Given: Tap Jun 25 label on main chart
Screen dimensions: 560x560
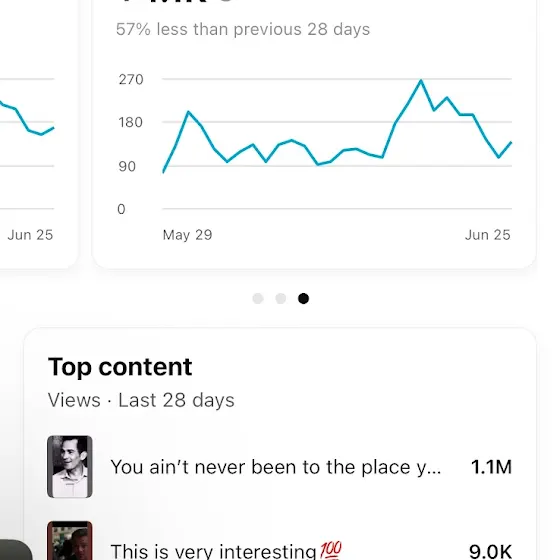Looking at the screenshot, I should click(488, 235).
